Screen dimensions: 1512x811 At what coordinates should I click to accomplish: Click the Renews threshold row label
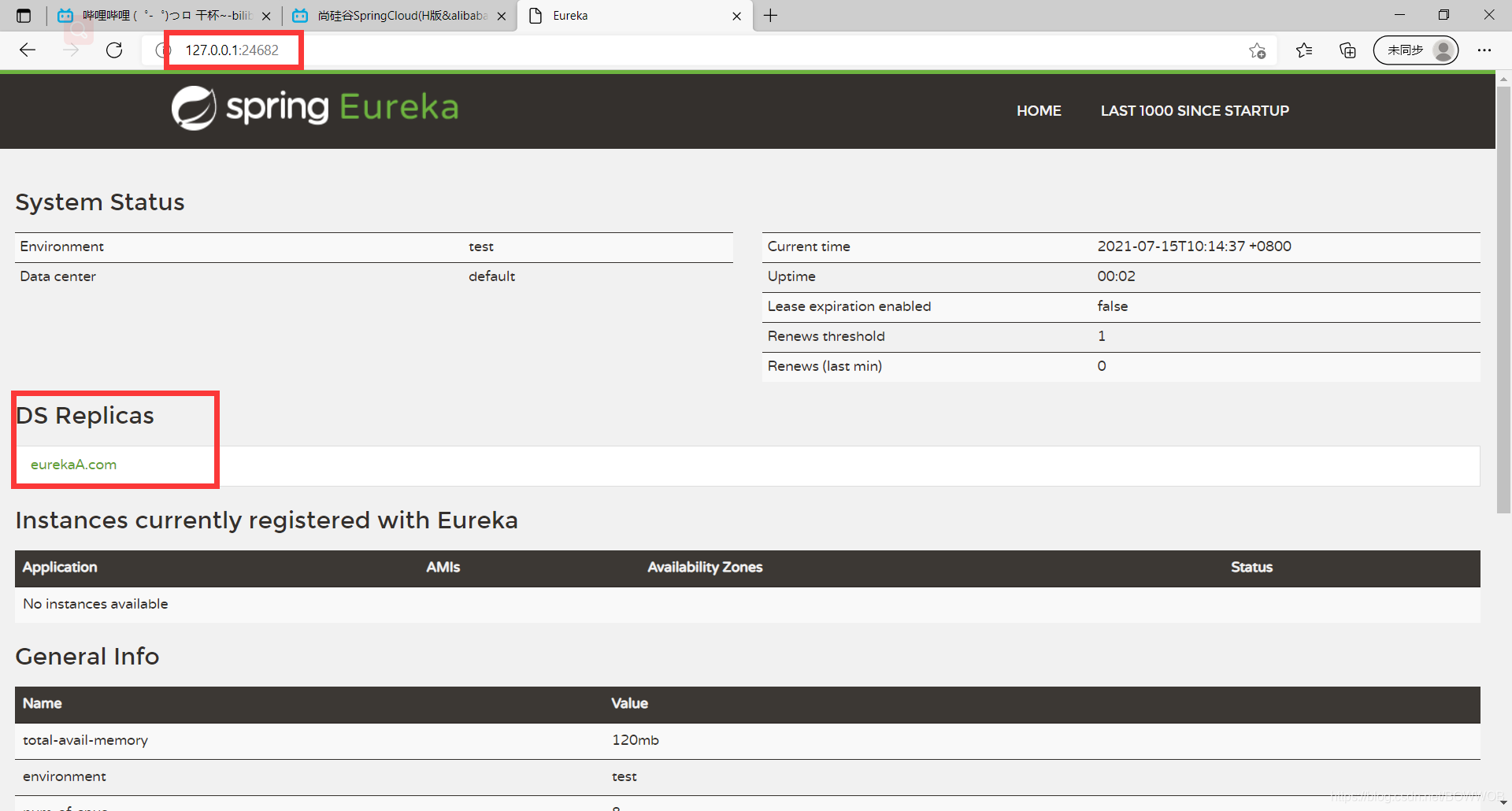click(x=826, y=336)
